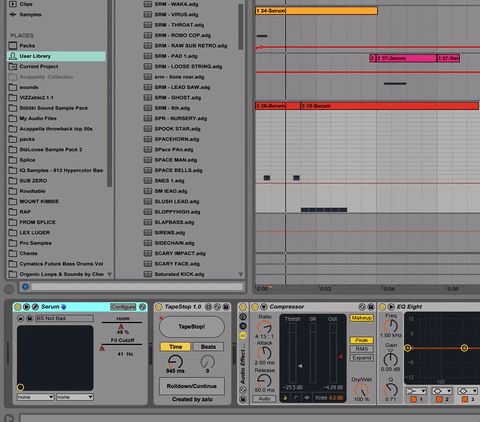This screenshot has height=422, width=480.
Task: Click TapeStop hot-swap icon
Action: [x=217, y=307]
